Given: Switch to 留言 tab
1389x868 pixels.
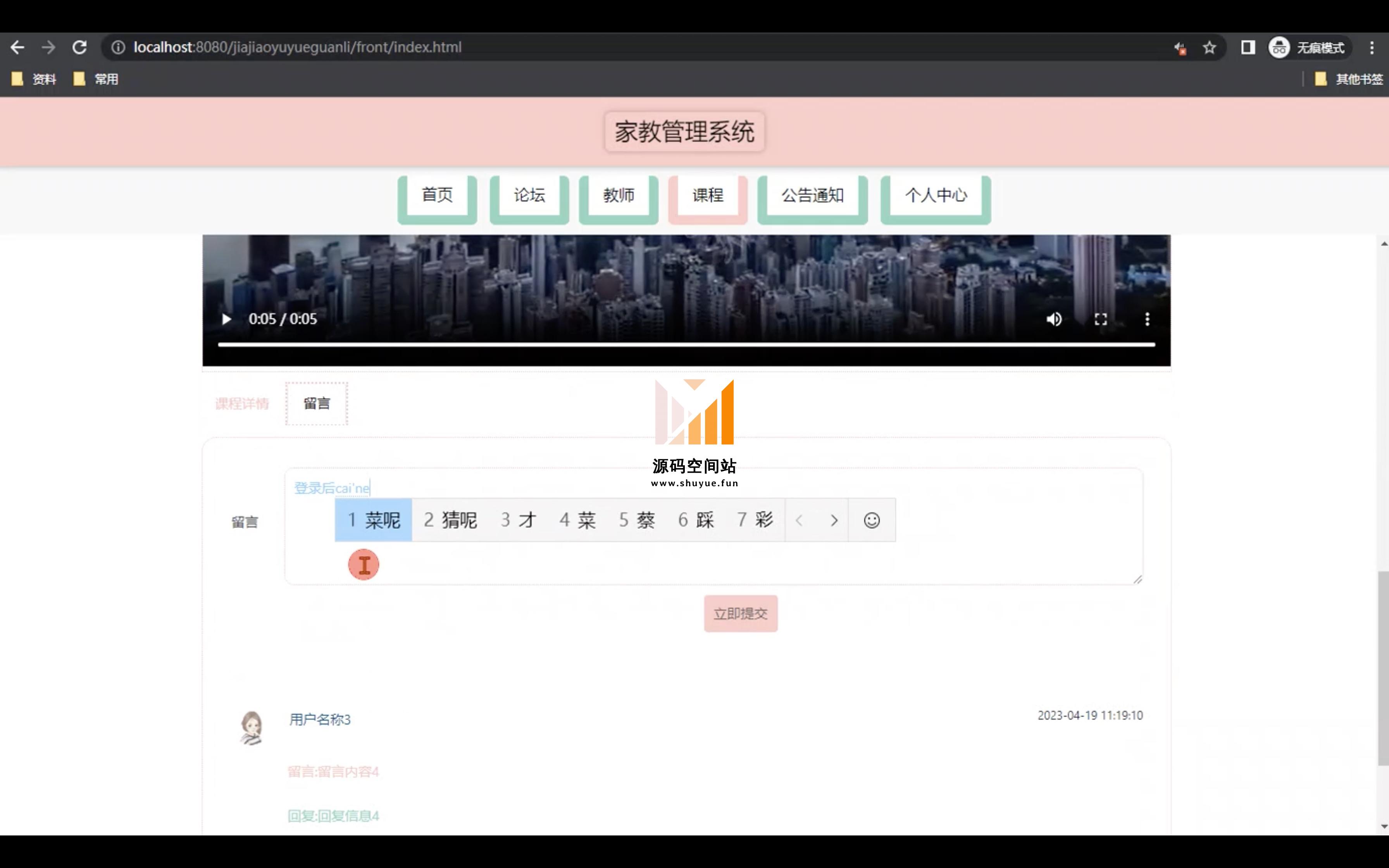Looking at the screenshot, I should click(x=317, y=403).
